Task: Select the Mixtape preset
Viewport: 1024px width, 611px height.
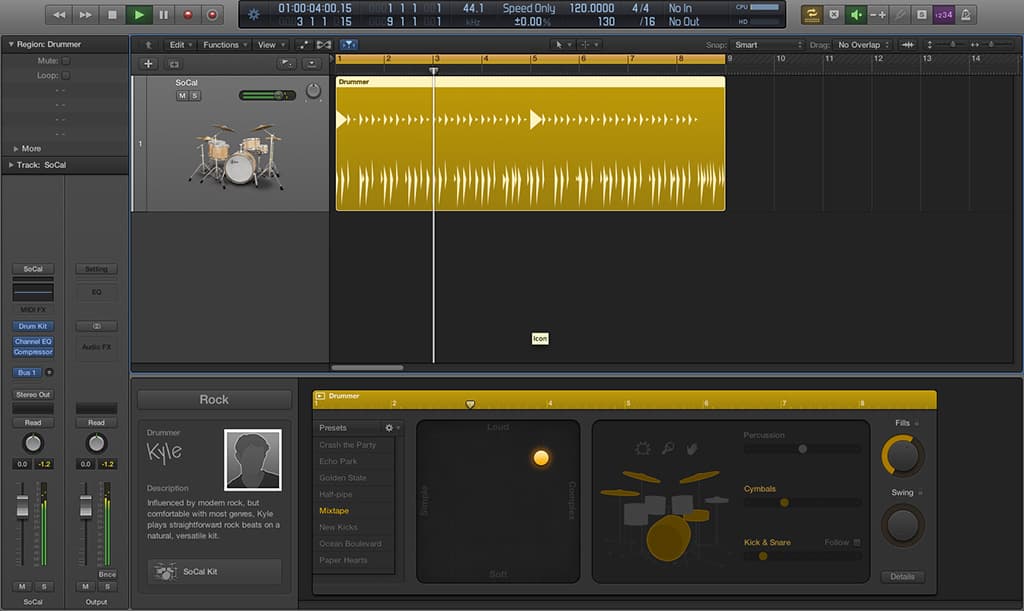Action: 334,510
